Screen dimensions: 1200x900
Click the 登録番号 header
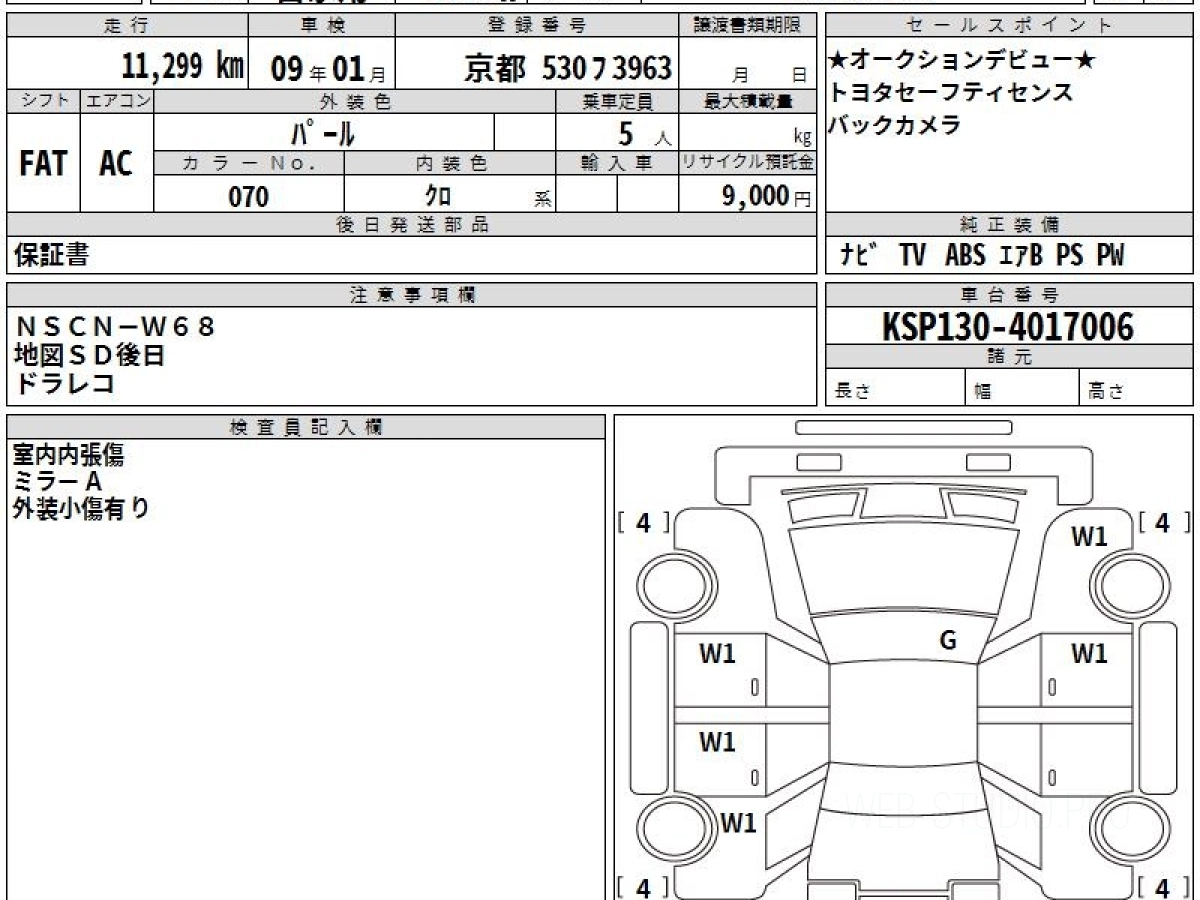click(x=538, y=26)
